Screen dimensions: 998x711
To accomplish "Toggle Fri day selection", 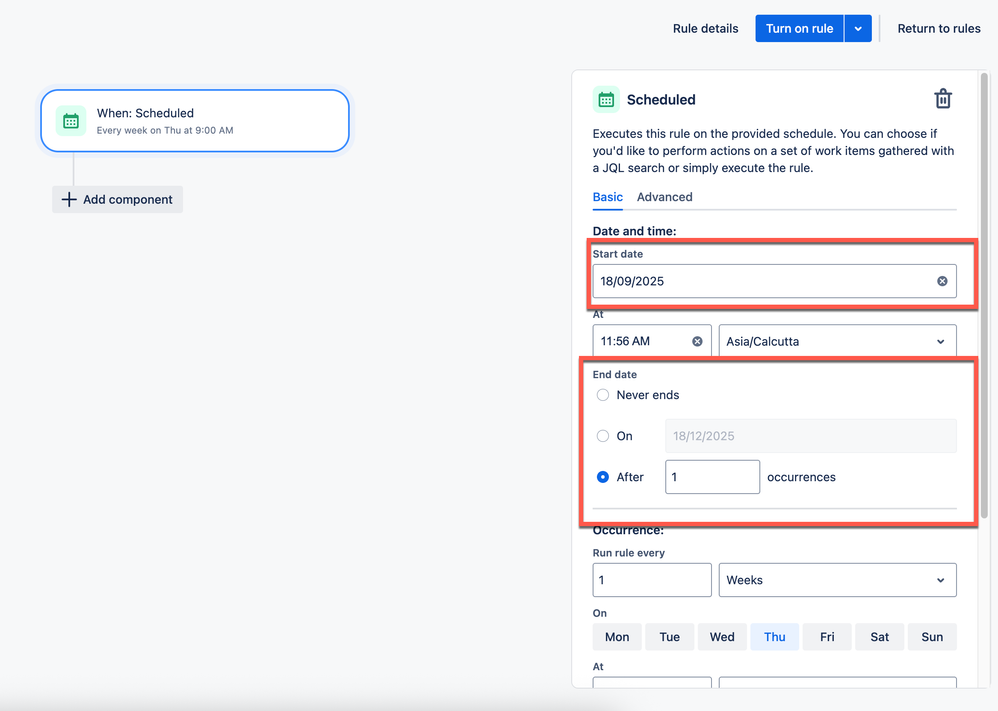I will click(x=827, y=637).
